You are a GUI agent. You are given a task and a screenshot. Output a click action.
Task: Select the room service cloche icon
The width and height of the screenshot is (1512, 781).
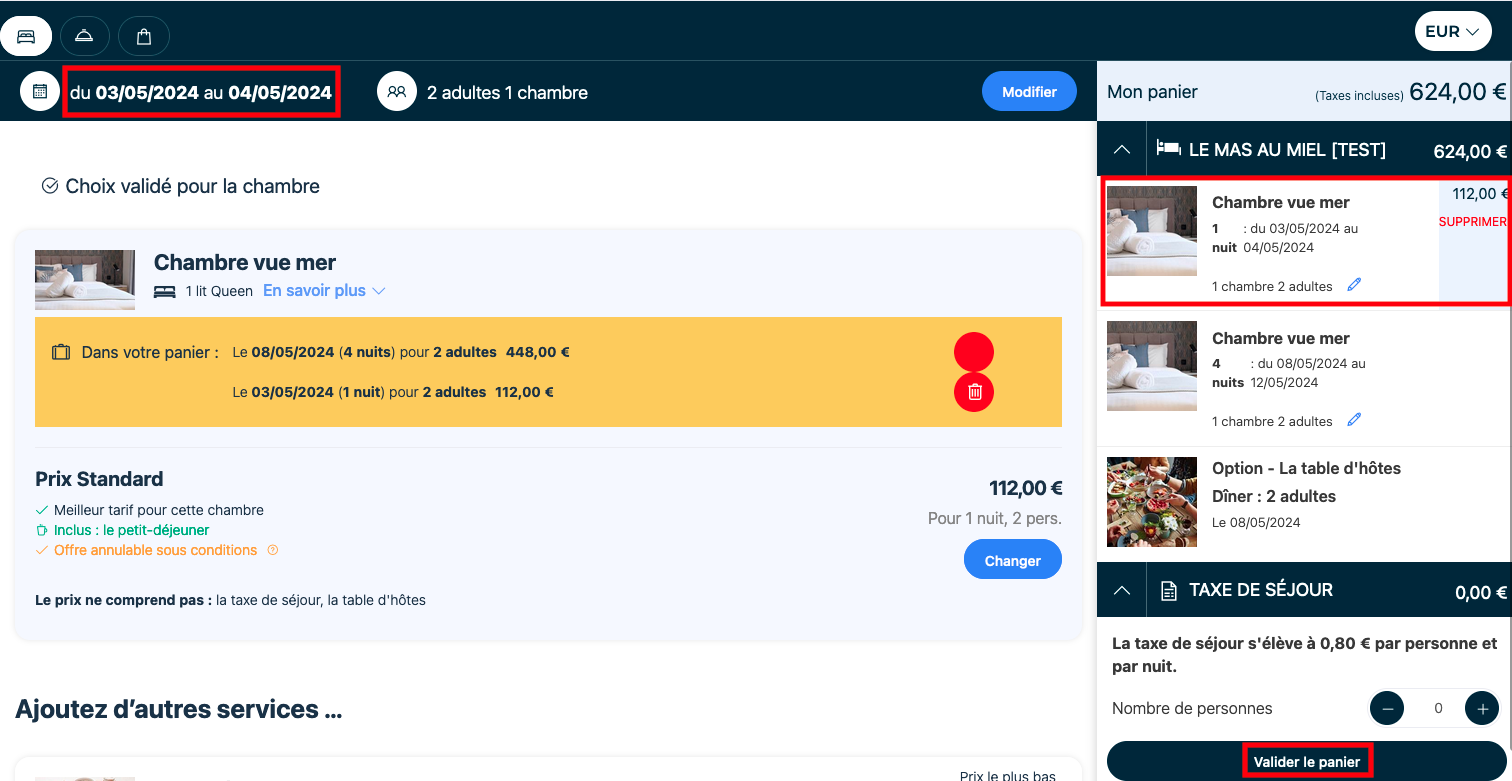[85, 36]
